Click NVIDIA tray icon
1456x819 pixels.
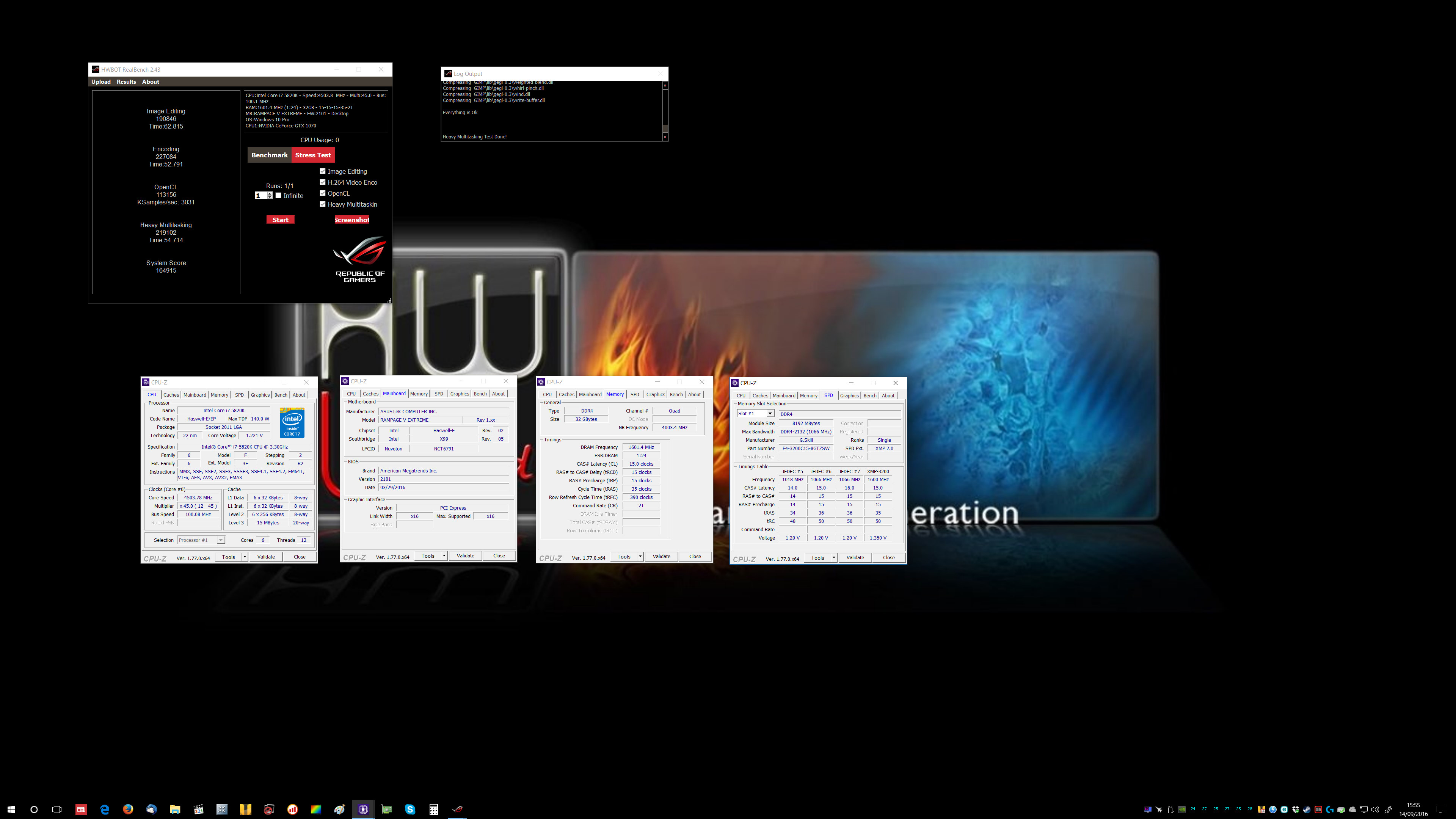coord(1182,810)
